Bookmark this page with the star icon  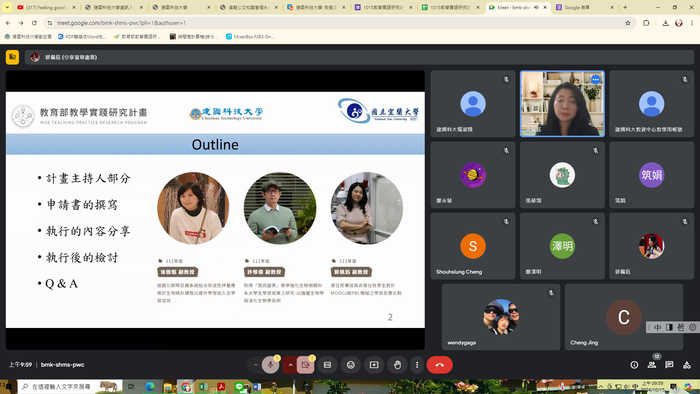coord(628,23)
